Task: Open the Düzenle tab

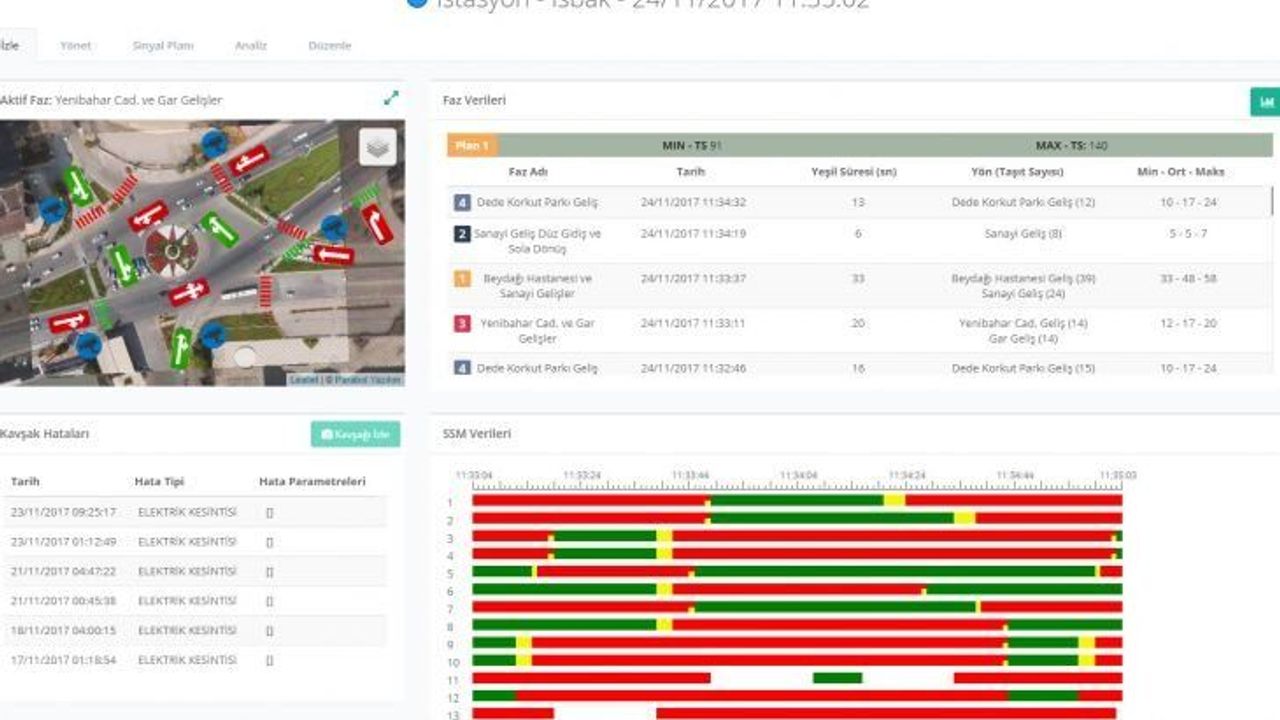Action: pyautogui.click(x=330, y=46)
